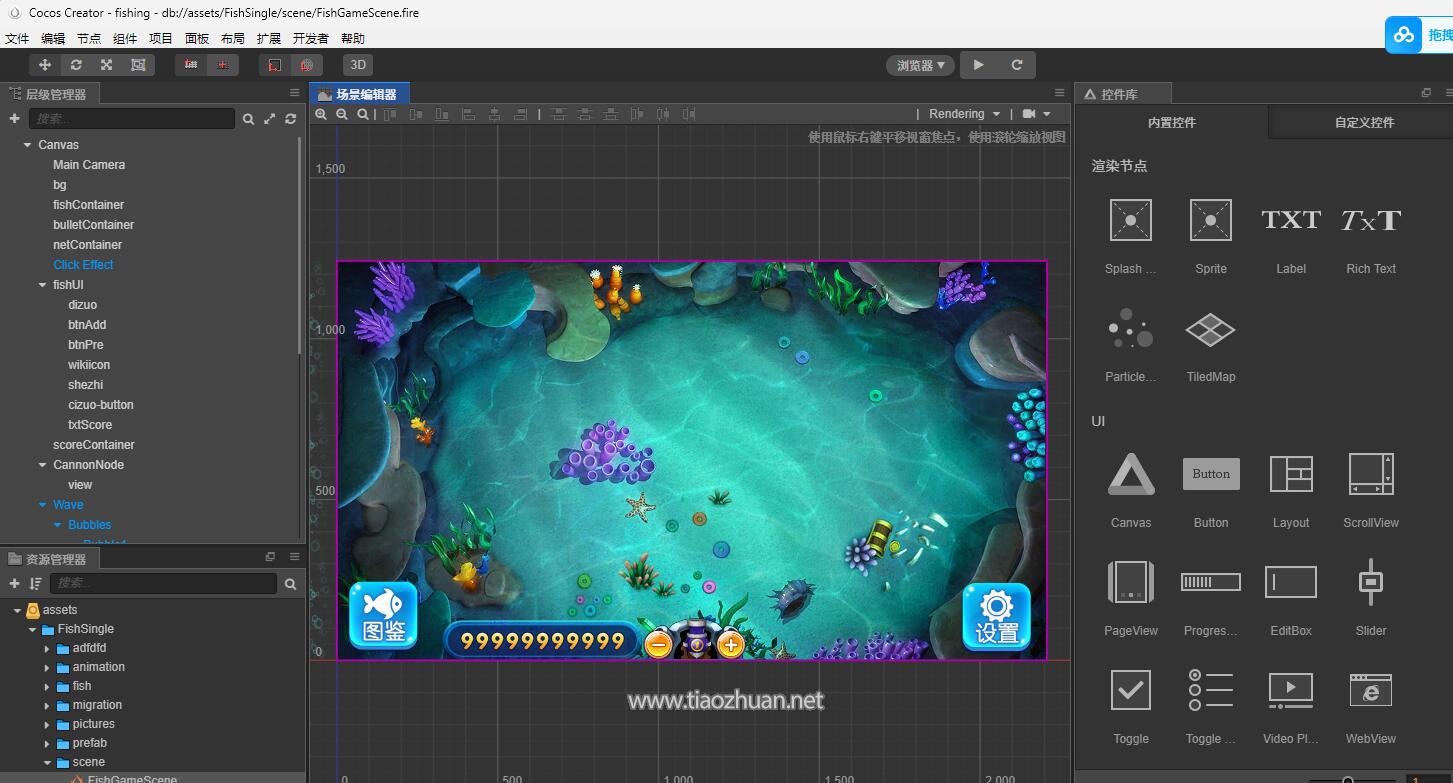Open the browser preview platform dropdown

pyautogui.click(x=920, y=65)
